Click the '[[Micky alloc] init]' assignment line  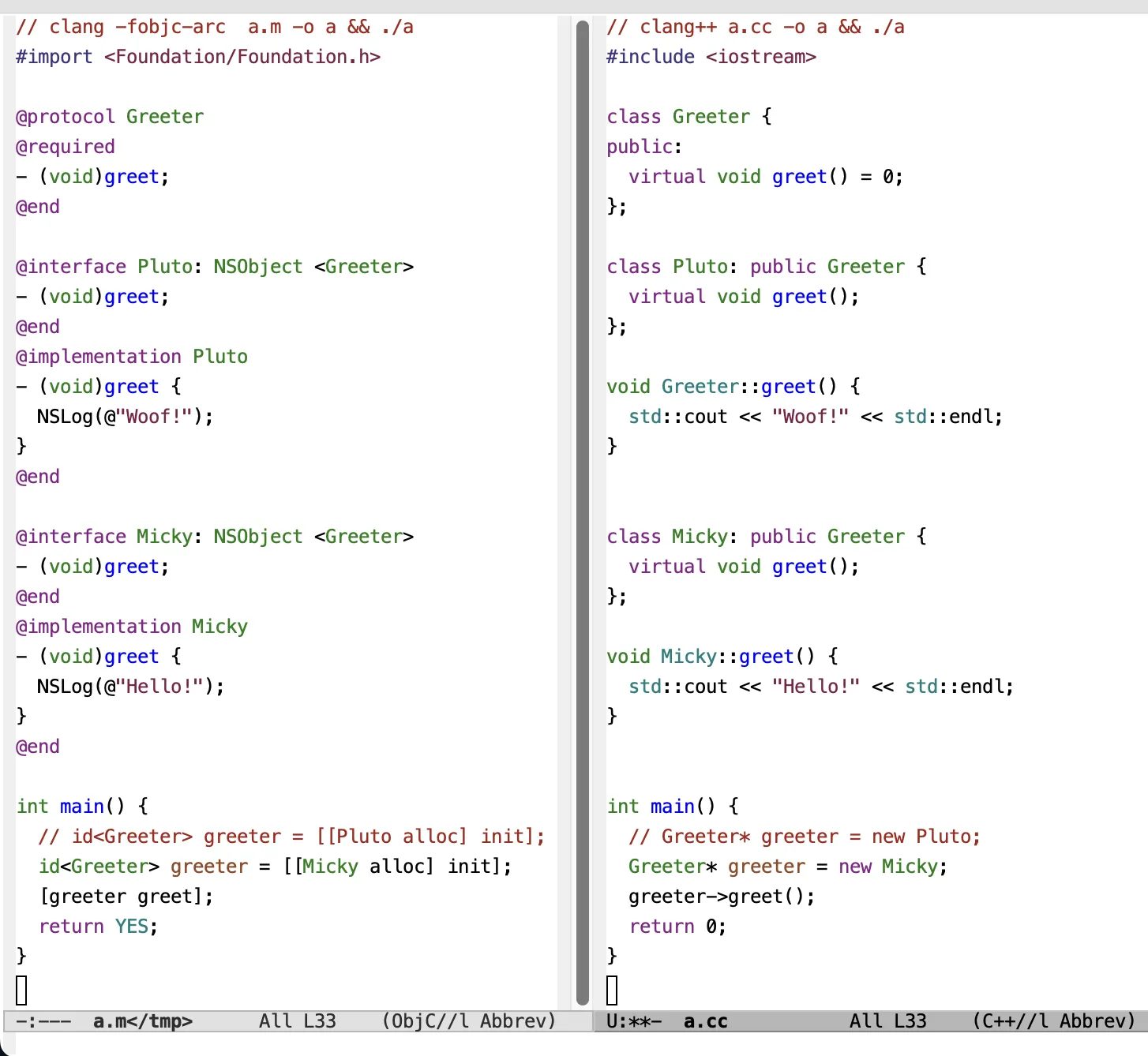[275, 867]
